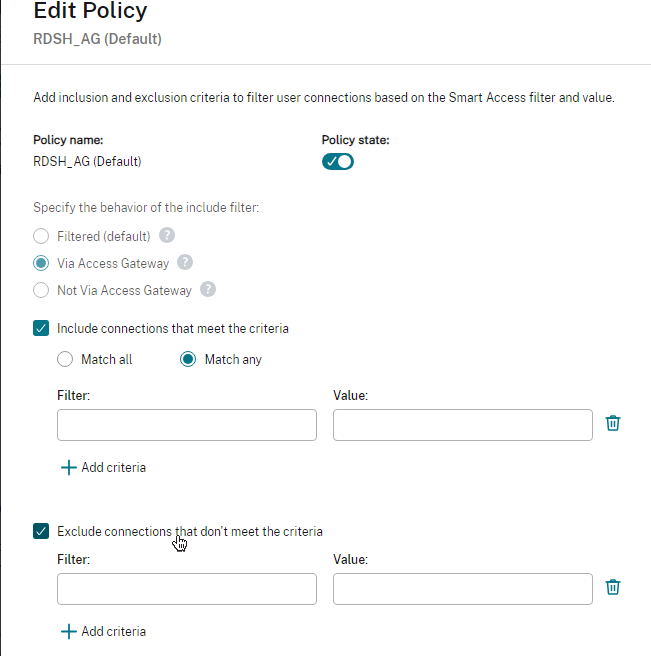The image size is (651, 656).
Task: Delete the include criteria row via trash icon
Action: pos(613,423)
